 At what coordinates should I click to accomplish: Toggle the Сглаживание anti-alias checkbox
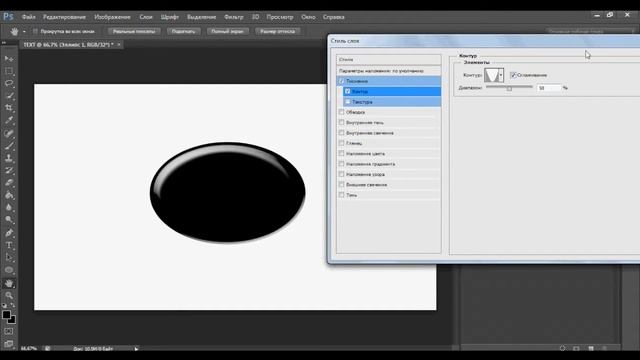click(513, 75)
